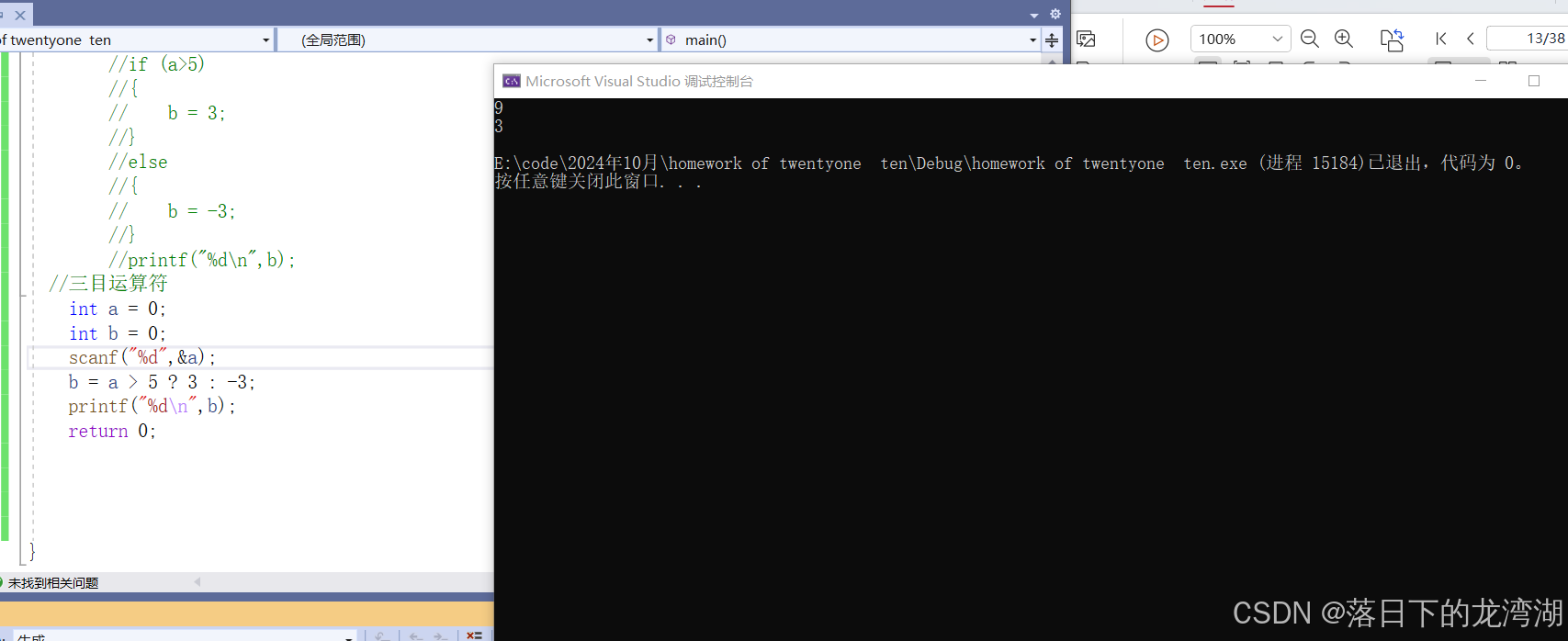Image resolution: width=1568 pixels, height=641 pixels.
Task: Open the editor window settings gear
Action: tap(1055, 14)
